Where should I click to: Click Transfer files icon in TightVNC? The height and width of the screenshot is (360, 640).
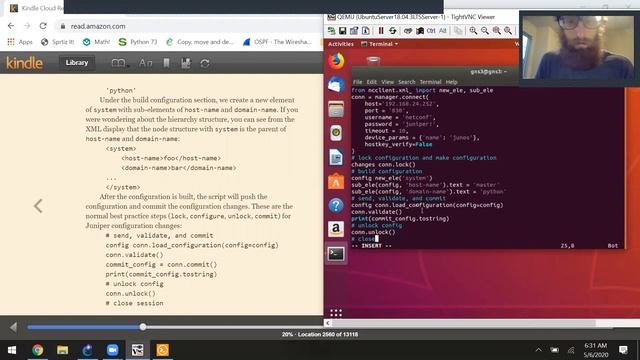click(458, 31)
